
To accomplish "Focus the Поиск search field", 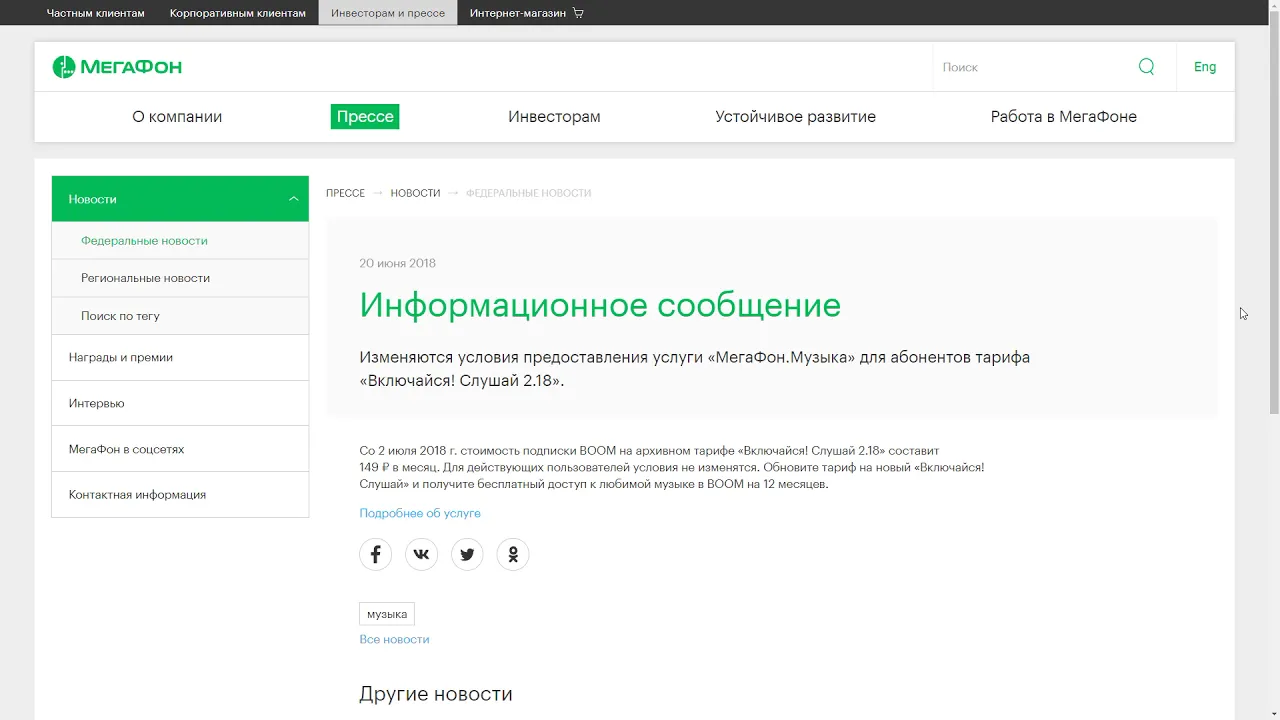I will [1035, 67].
